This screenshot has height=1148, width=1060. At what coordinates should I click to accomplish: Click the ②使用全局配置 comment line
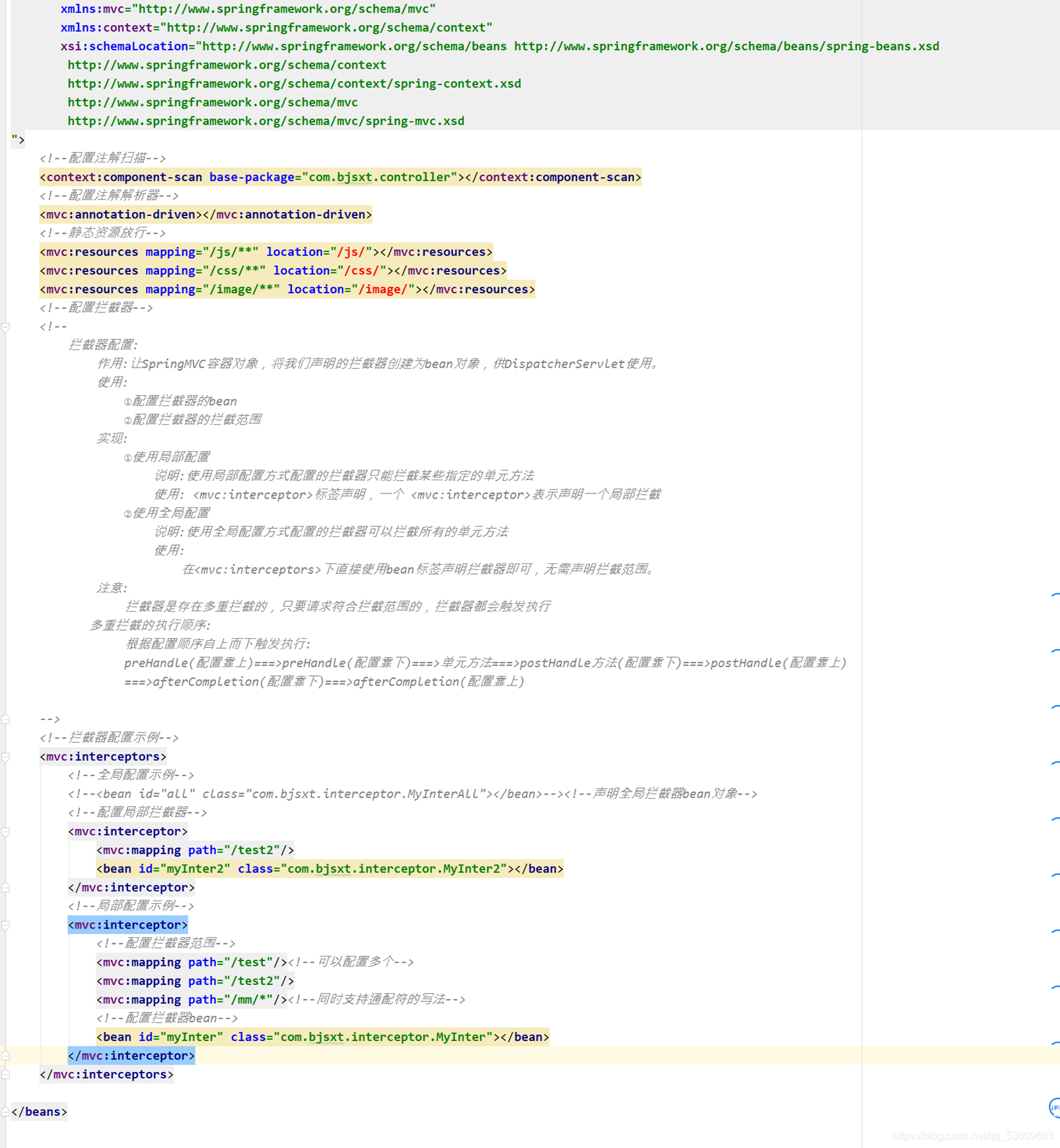pyautogui.click(x=167, y=513)
